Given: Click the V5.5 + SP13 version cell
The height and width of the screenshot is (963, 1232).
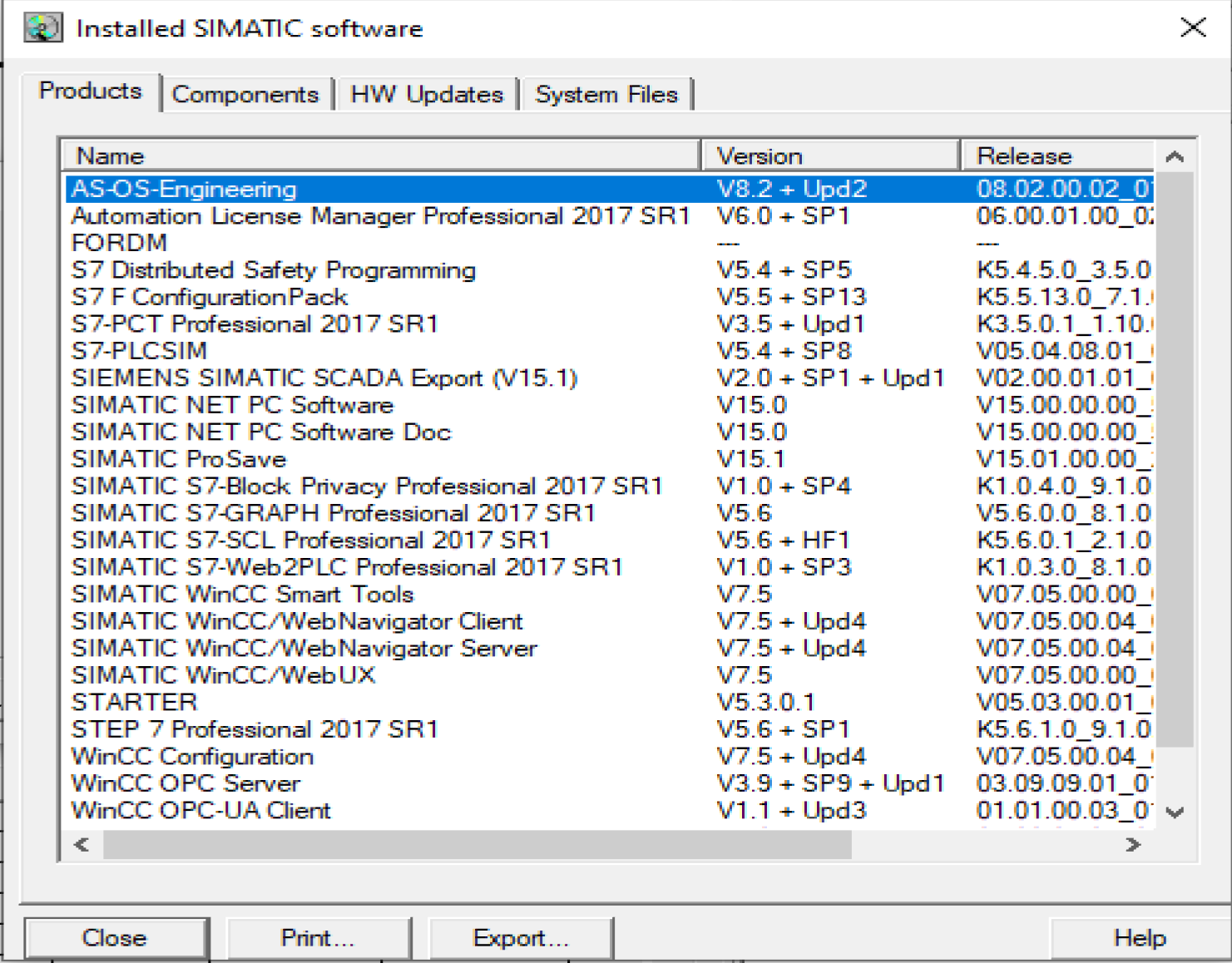Looking at the screenshot, I should point(791,297).
